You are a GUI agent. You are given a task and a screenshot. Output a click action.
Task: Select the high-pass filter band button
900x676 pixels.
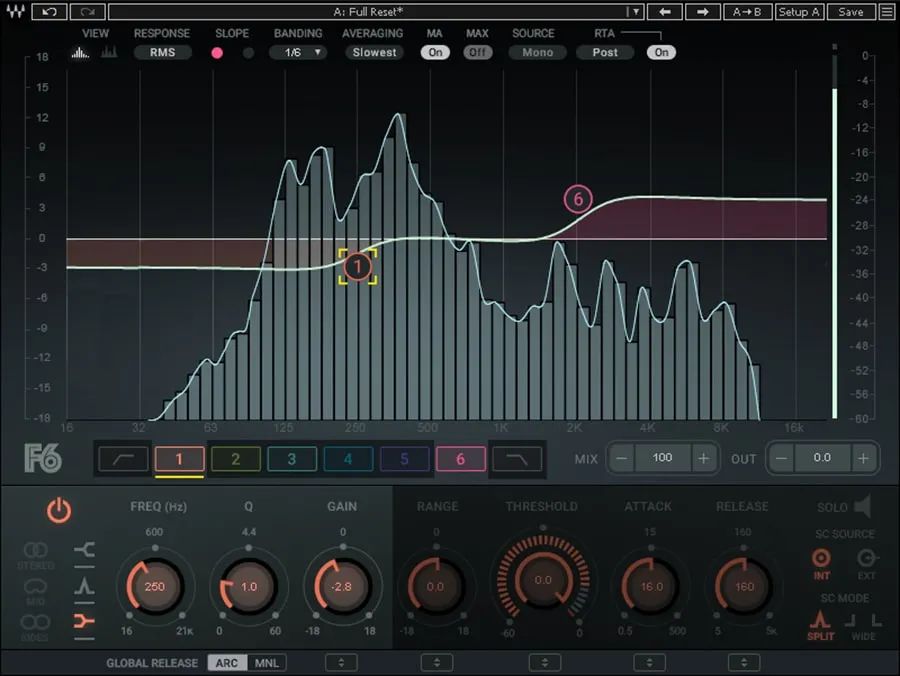(x=123, y=459)
